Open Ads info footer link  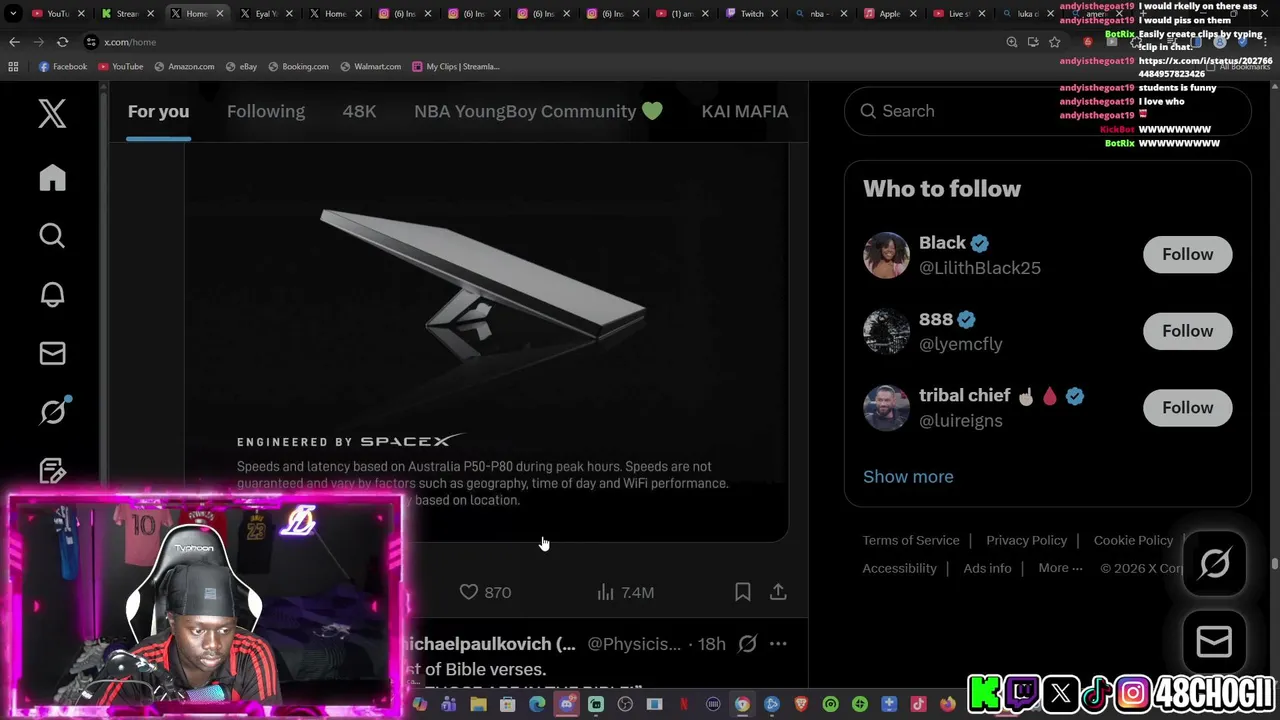pos(987,568)
